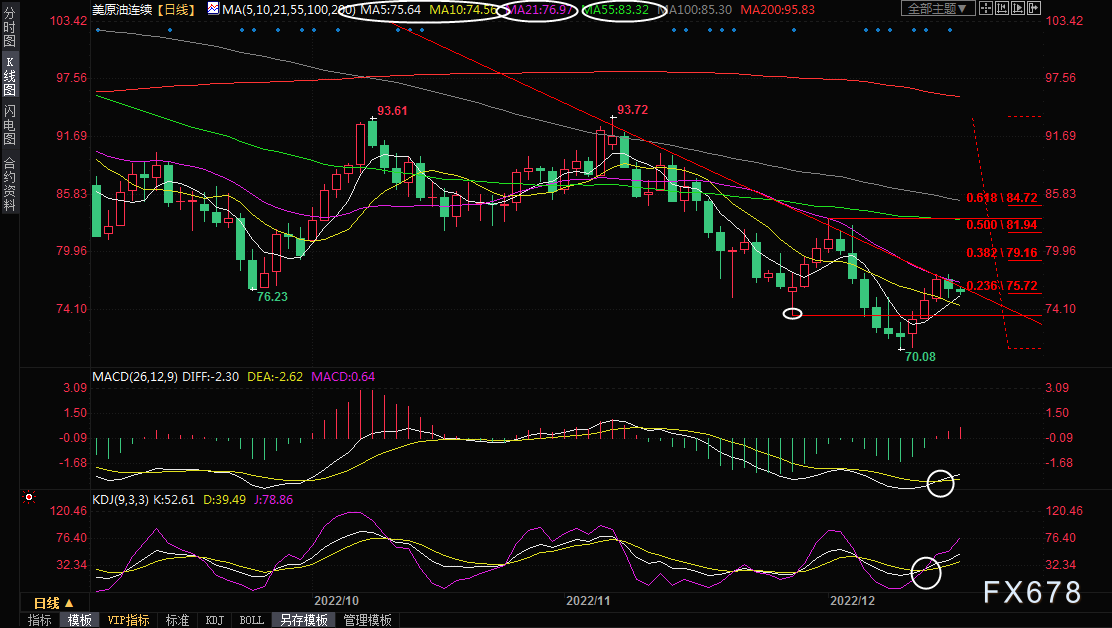Click the 2022/10 date axis label

pos(336,600)
